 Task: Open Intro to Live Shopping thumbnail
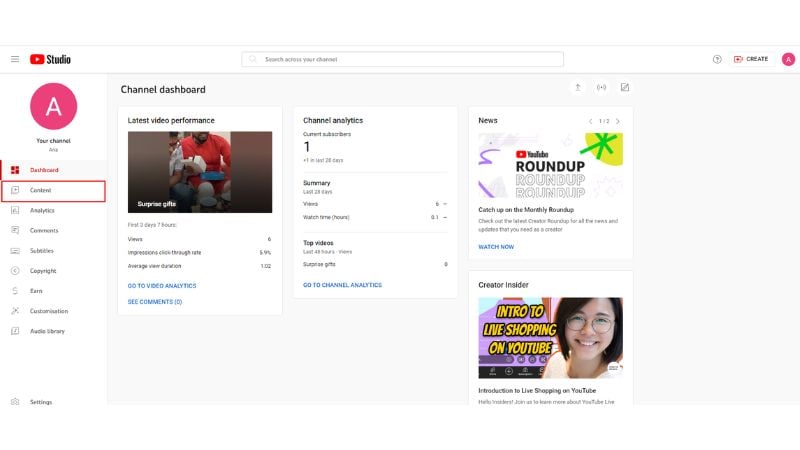click(x=551, y=338)
